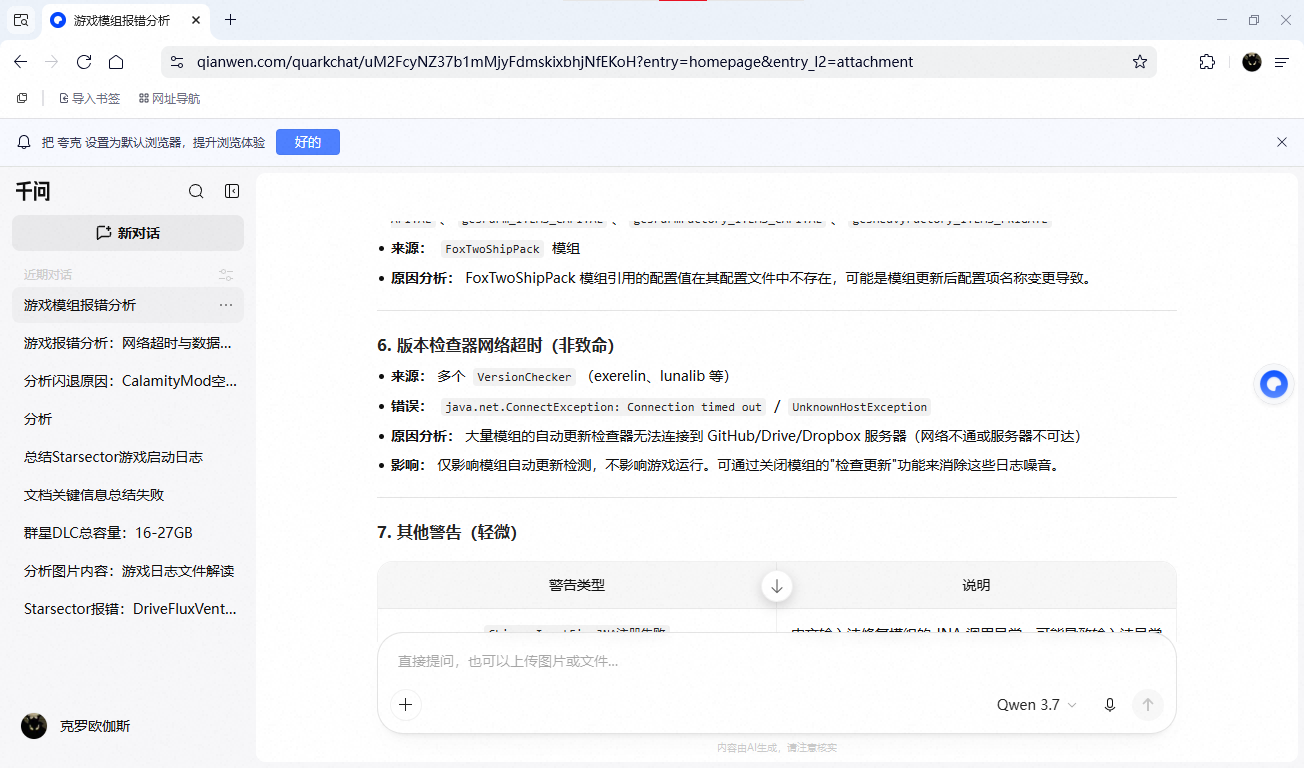This screenshot has height=768, width=1304.
Task: Go to the browser home page
Action: 116,62
